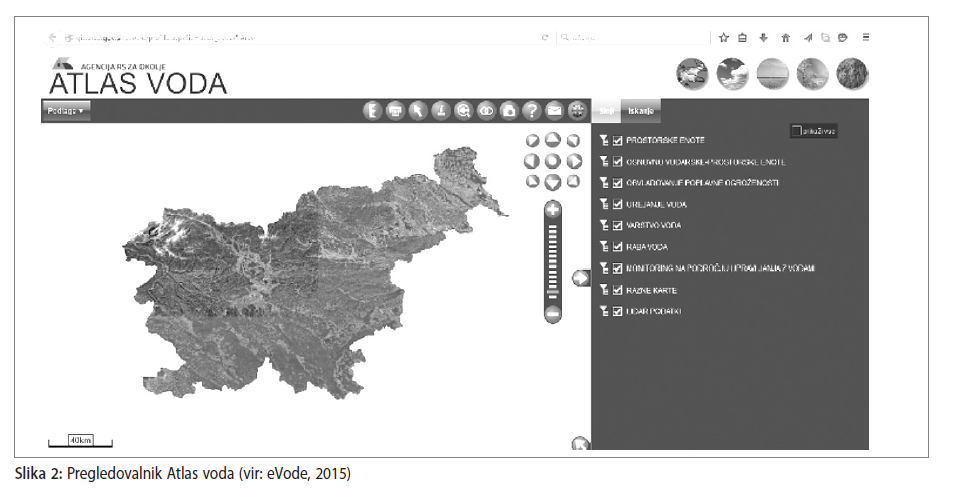Select the fourth tree-themed header circle
The width and height of the screenshot is (962, 494).
(812, 74)
